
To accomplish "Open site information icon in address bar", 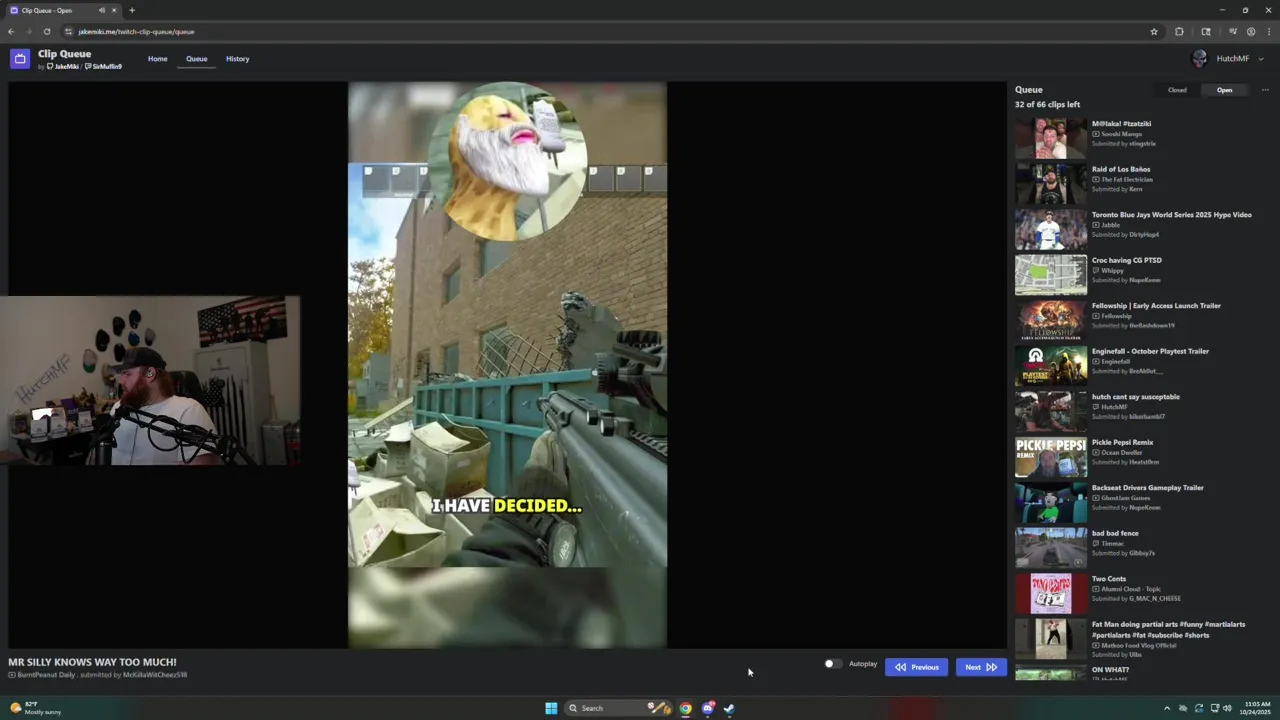I will (68, 31).
